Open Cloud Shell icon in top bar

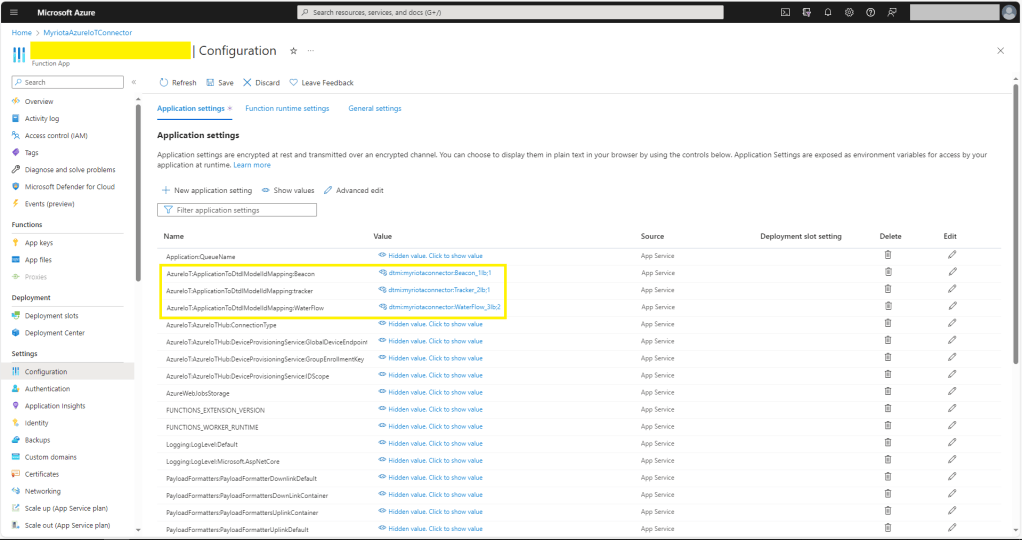(785, 12)
